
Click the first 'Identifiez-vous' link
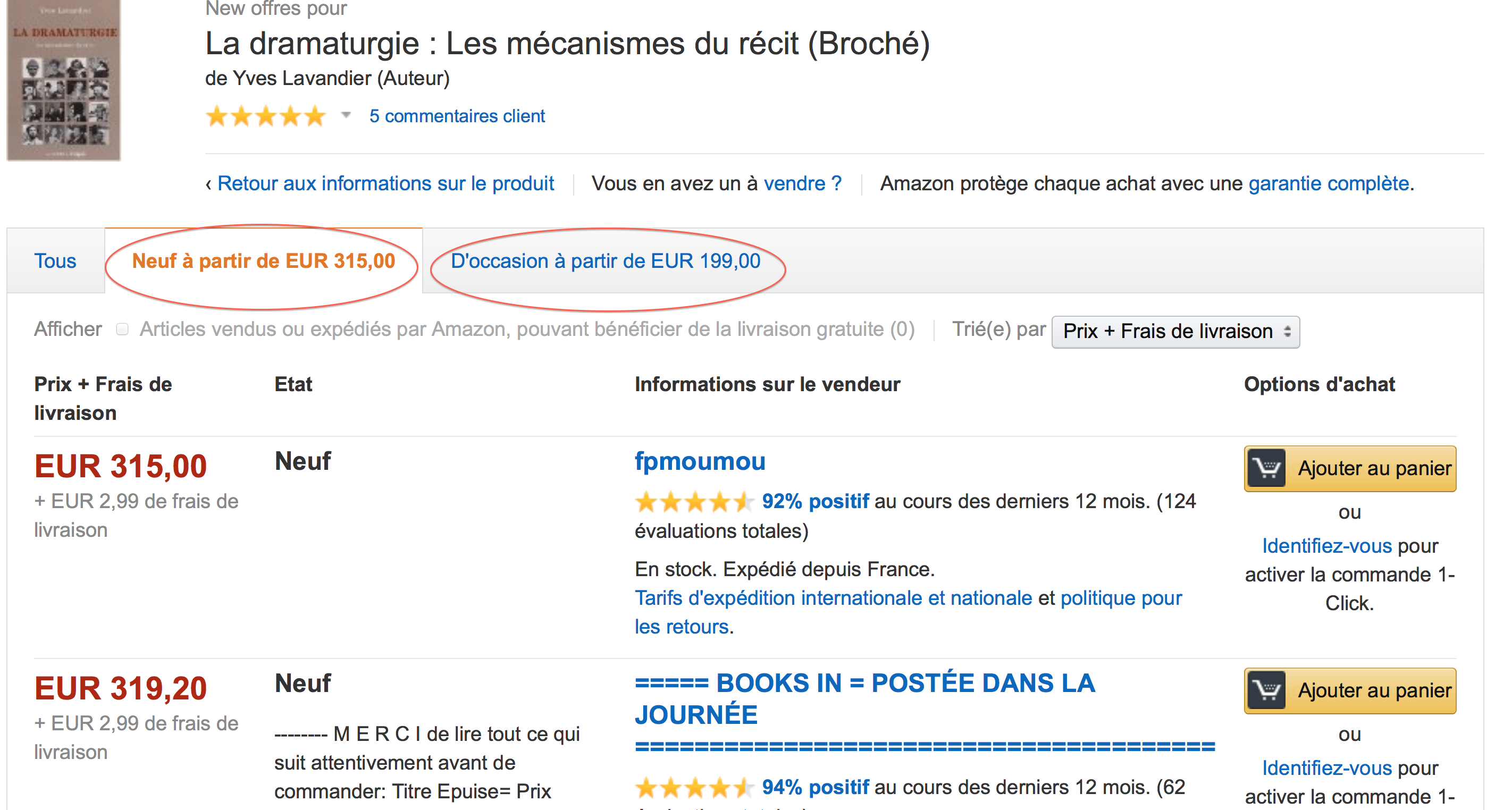tap(1326, 546)
